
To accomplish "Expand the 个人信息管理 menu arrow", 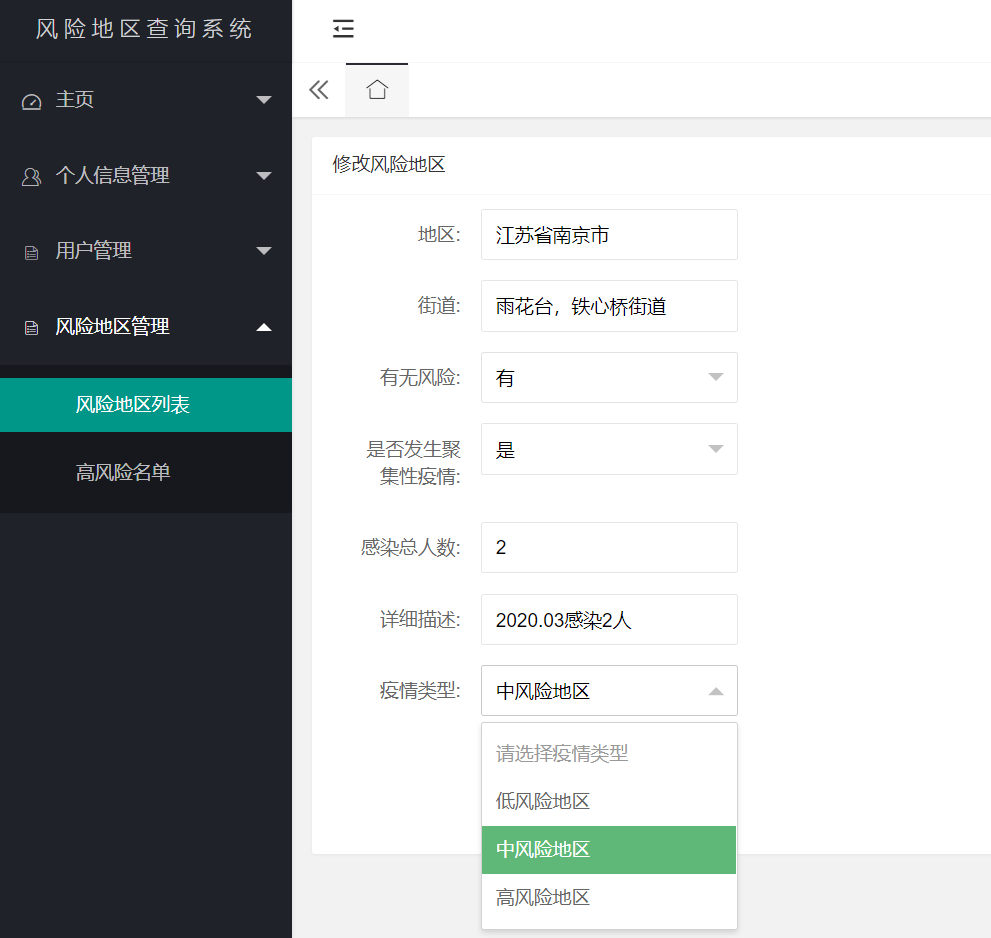I will [264, 176].
